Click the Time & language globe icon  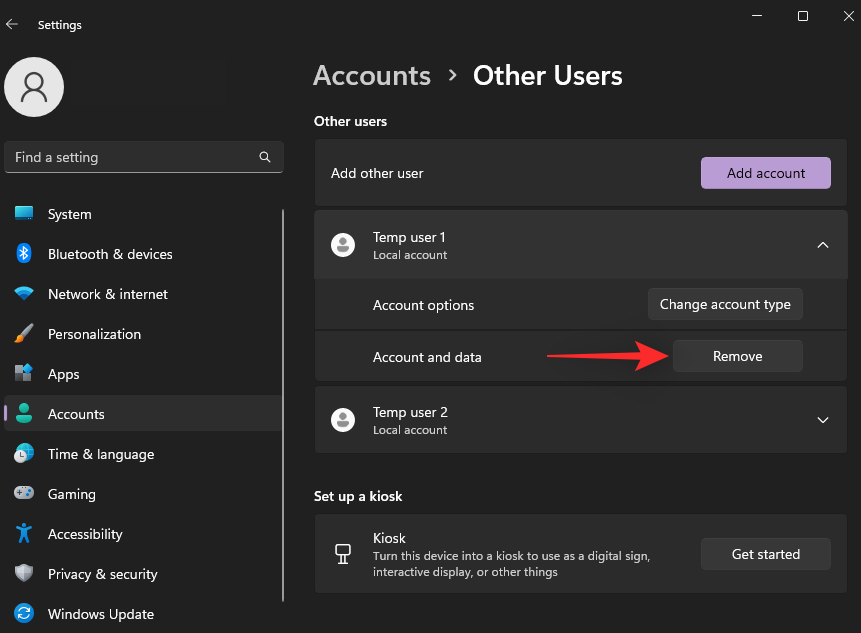(x=24, y=453)
